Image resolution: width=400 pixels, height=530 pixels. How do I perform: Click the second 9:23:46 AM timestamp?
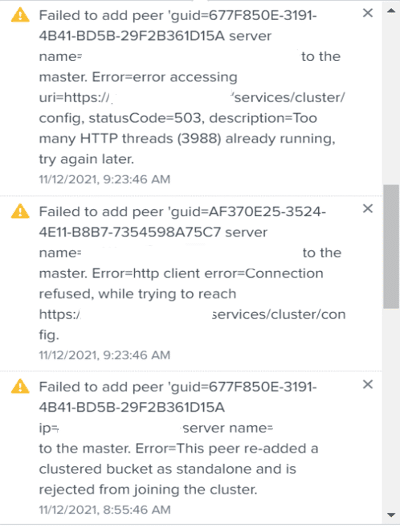[x=104, y=355]
